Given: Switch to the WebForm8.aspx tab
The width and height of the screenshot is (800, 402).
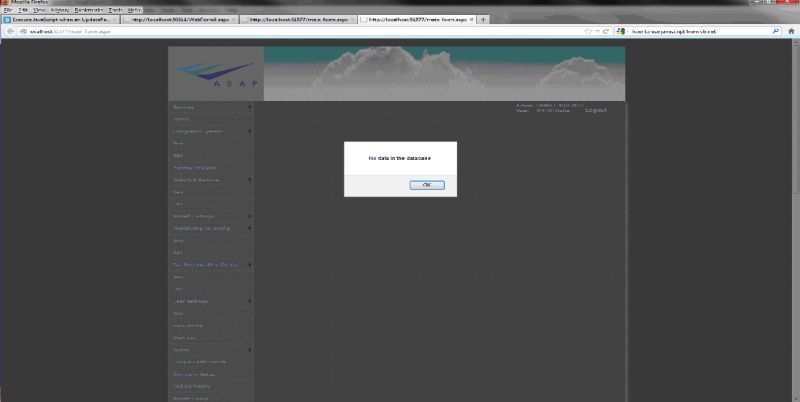Looking at the screenshot, I should [180, 19].
